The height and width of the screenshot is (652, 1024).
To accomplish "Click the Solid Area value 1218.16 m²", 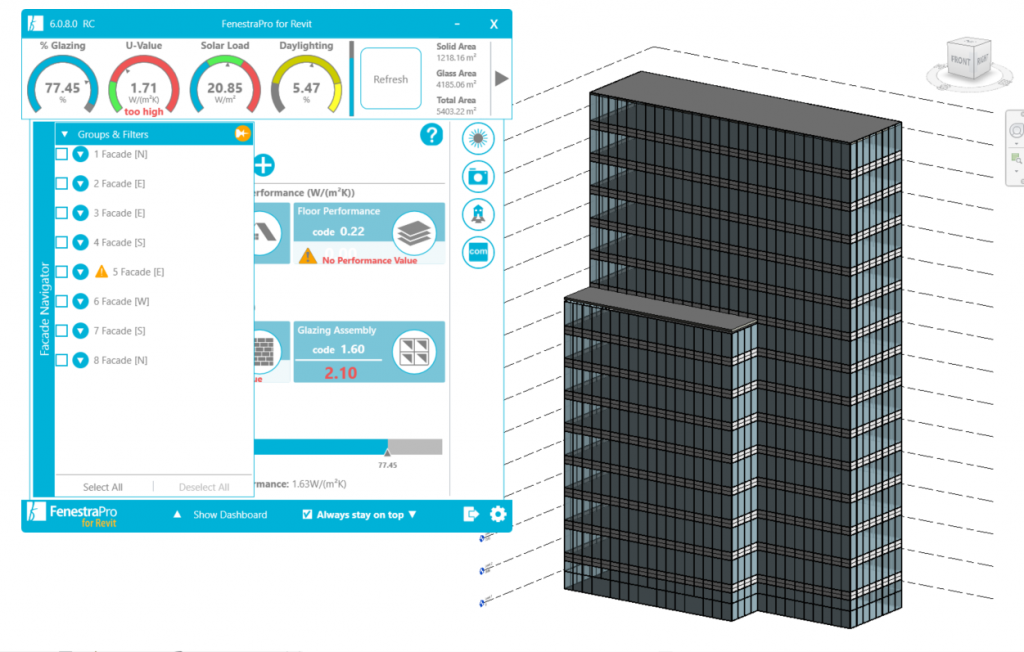I will [x=456, y=57].
